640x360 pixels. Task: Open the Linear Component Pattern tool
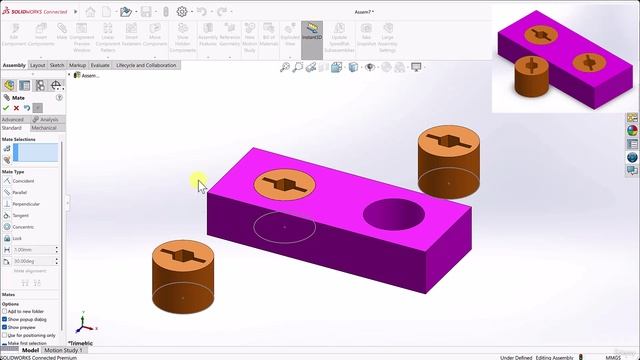(x=108, y=37)
